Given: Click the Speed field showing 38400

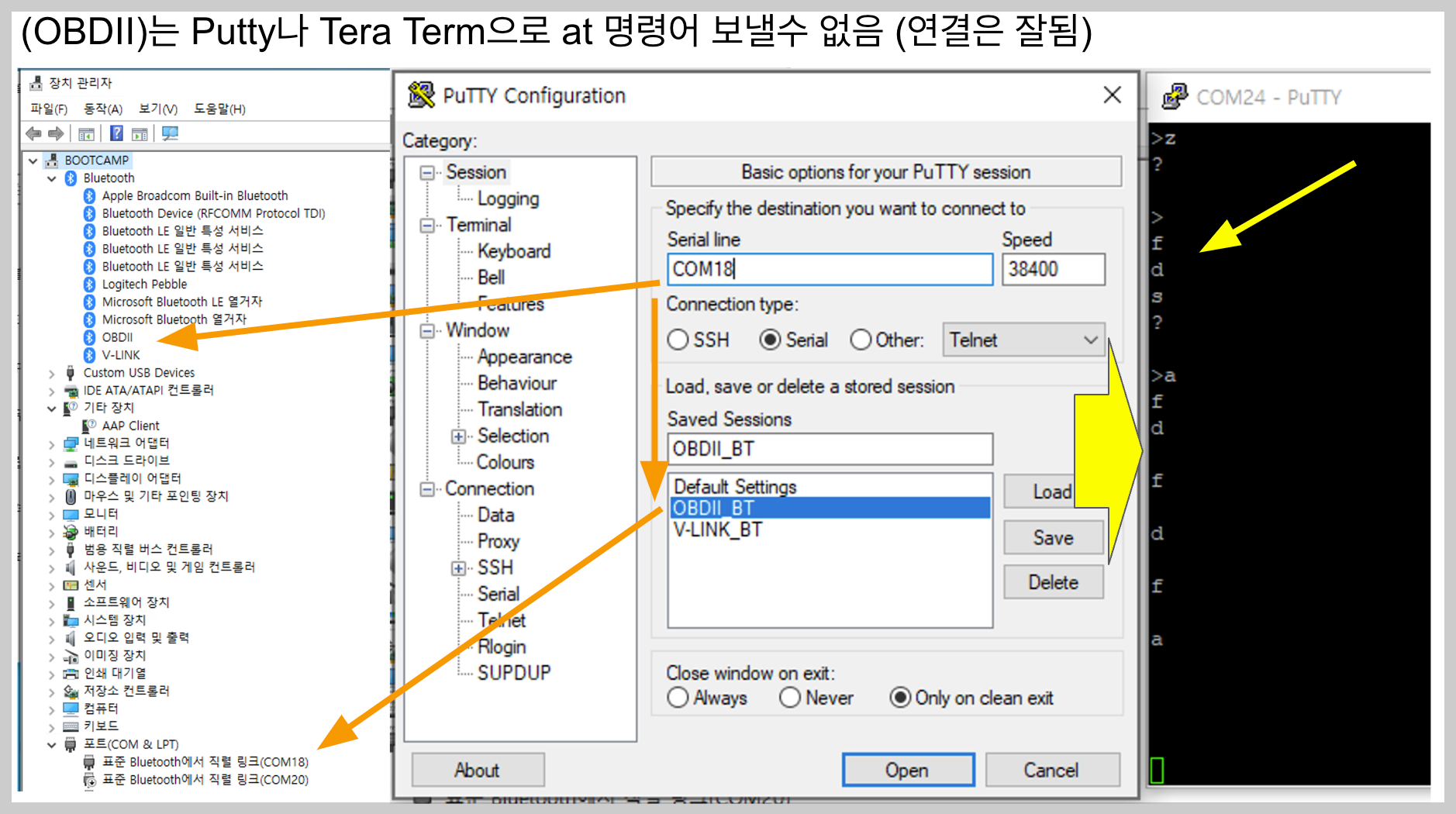Looking at the screenshot, I should [1054, 269].
